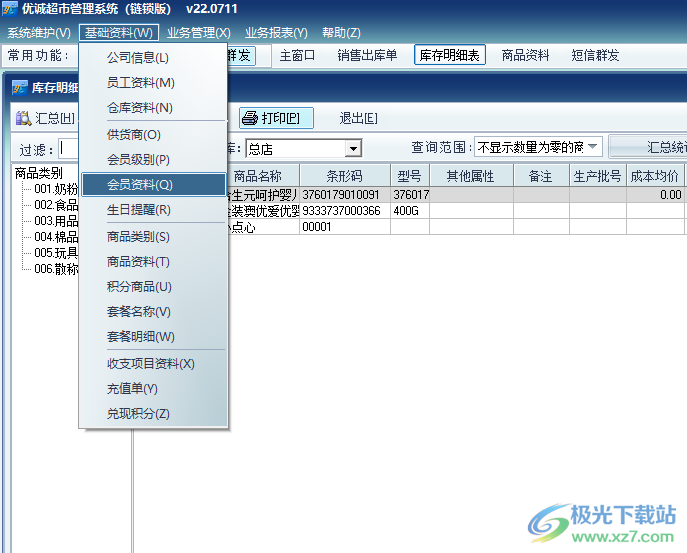
Task: Choose 会员资料(Q) from the menu
Action: point(153,184)
